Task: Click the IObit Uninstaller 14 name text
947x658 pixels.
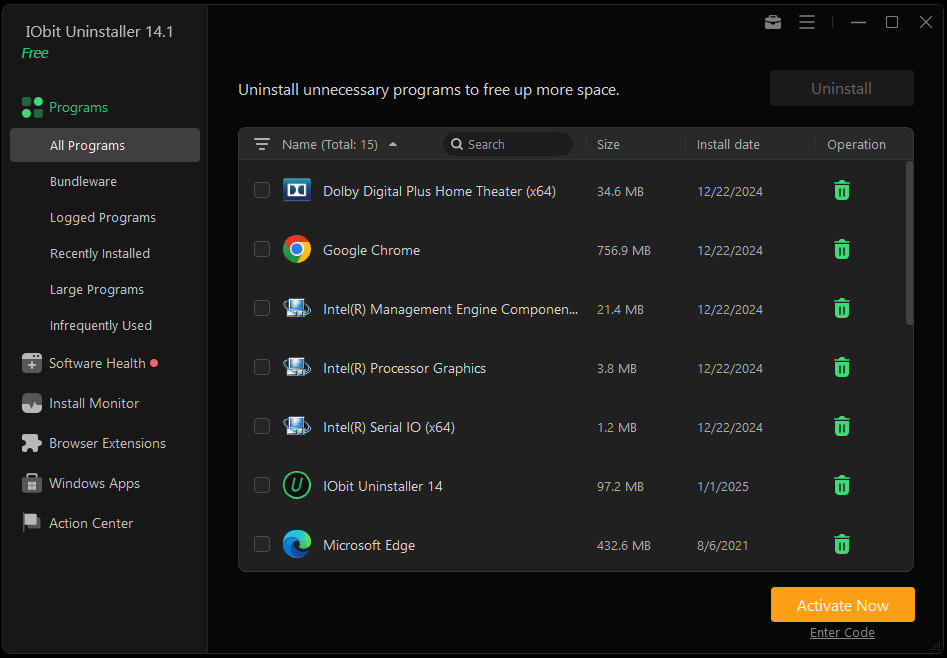Action: 382,486
